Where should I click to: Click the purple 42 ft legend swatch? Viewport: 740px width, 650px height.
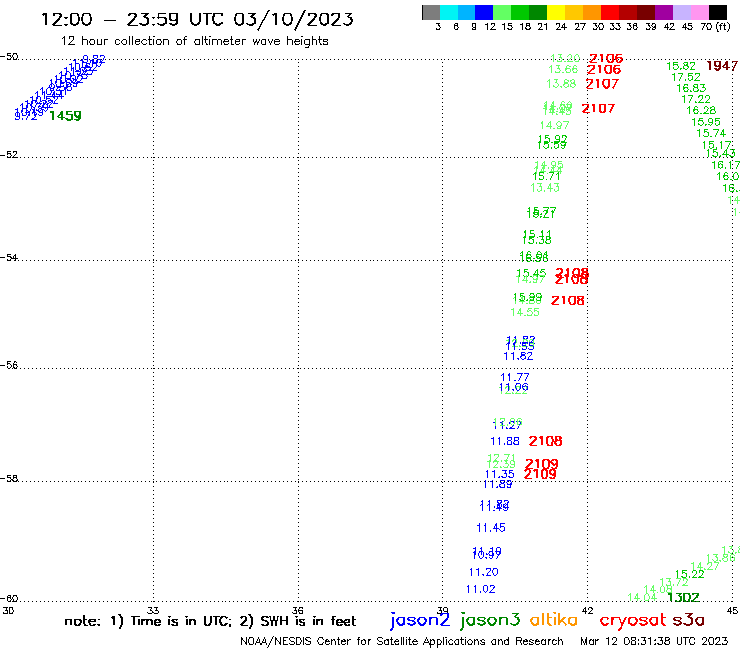[x=664, y=12]
